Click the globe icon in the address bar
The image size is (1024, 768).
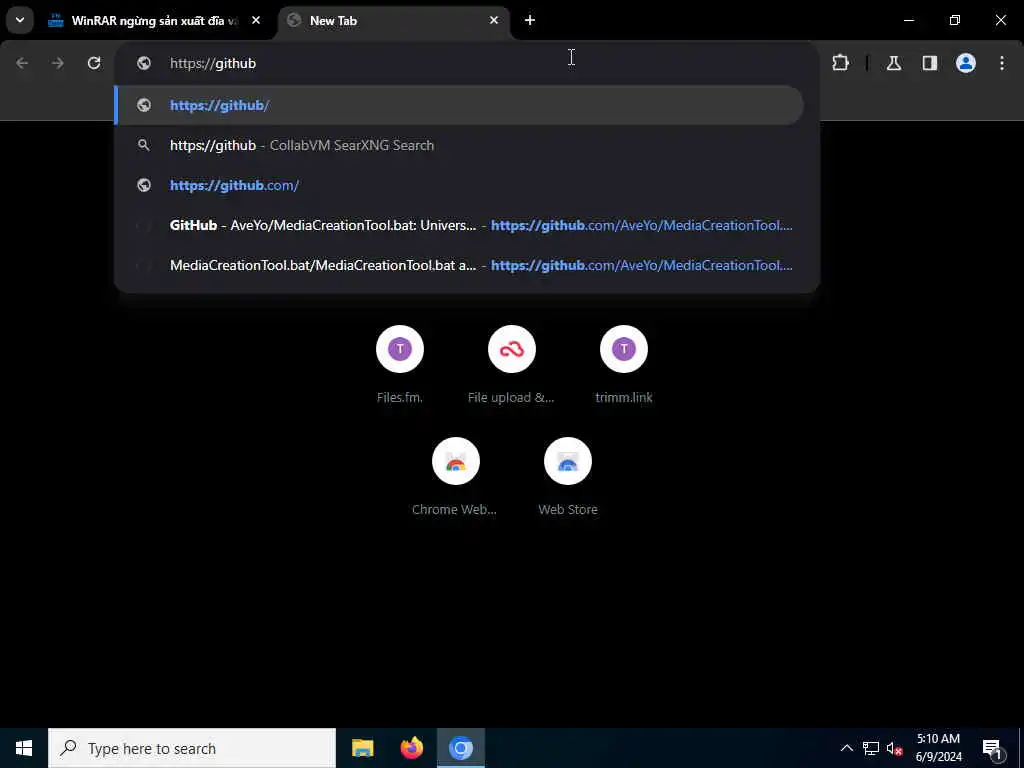(144, 63)
